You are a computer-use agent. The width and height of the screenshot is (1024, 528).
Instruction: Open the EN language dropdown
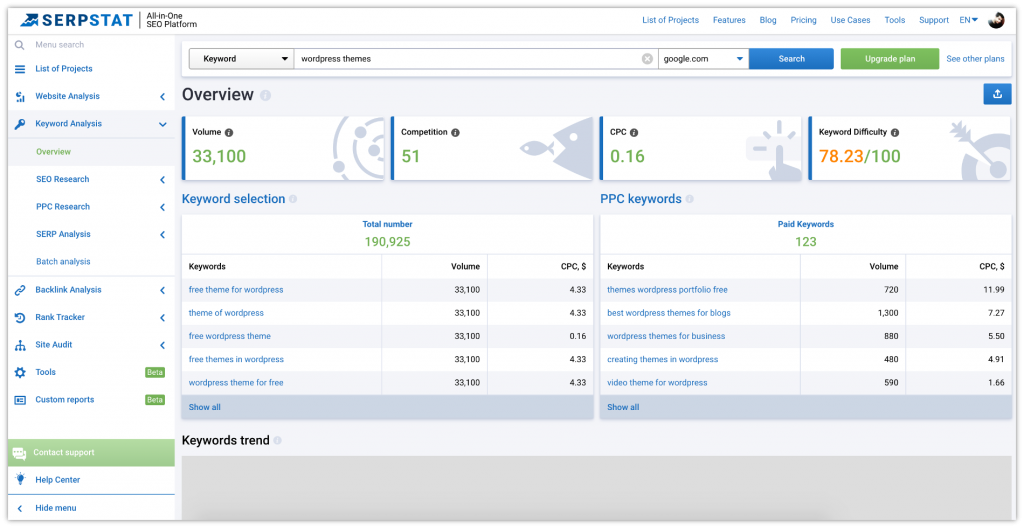[968, 20]
